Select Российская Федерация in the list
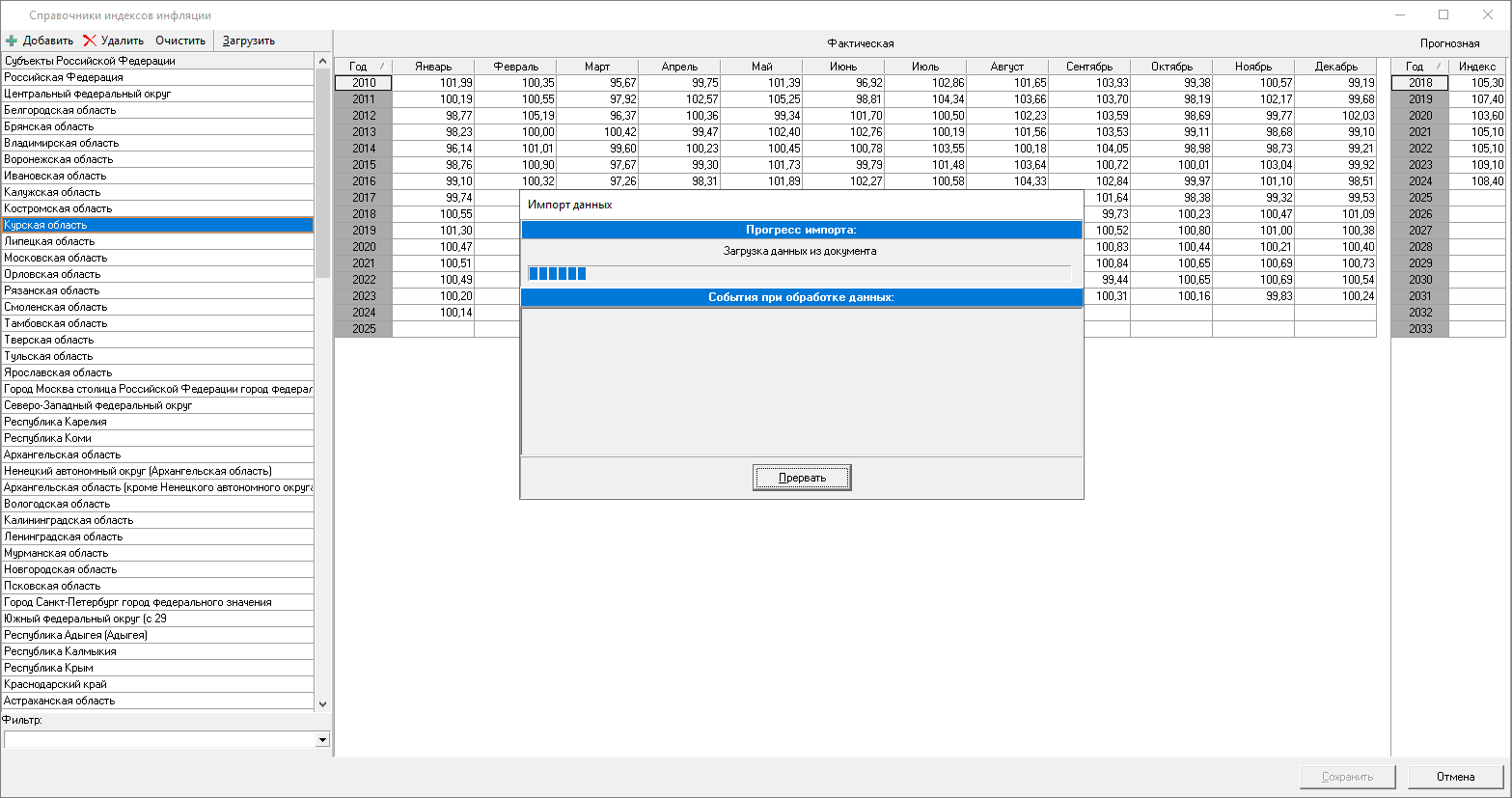Viewport: 1512px width, 798px height. [64, 77]
